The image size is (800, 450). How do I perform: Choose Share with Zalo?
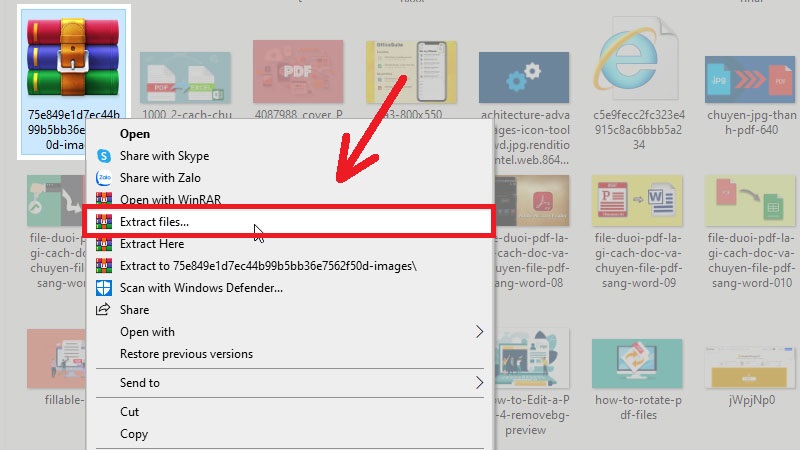pos(160,178)
